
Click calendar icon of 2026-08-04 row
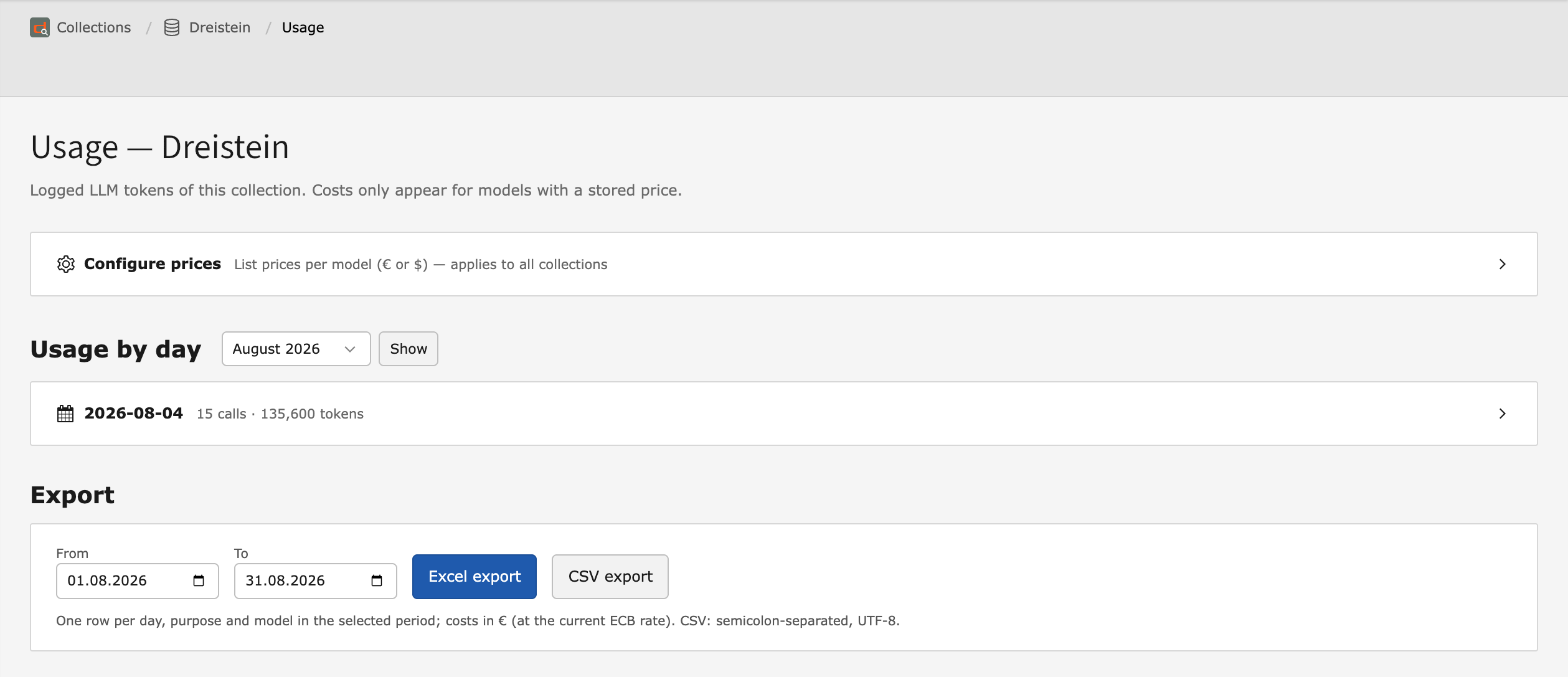point(65,414)
